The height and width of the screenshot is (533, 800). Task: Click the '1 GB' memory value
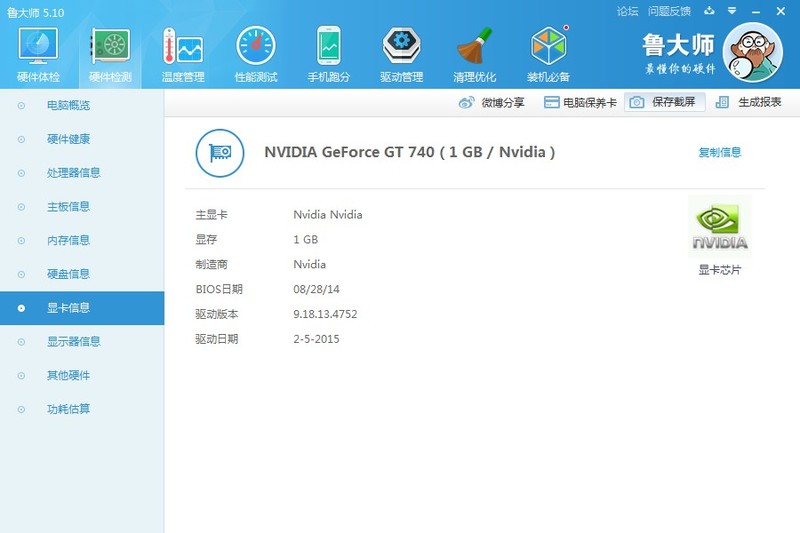[306, 240]
